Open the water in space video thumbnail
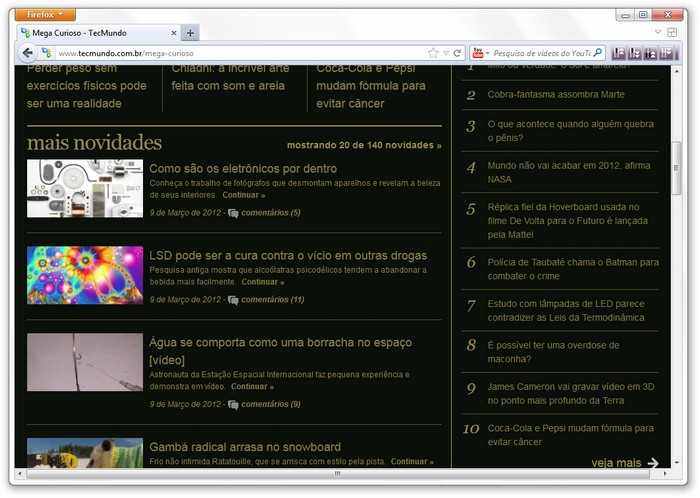Image resolution: width=700 pixels, height=498 pixels. click(85, 362)
